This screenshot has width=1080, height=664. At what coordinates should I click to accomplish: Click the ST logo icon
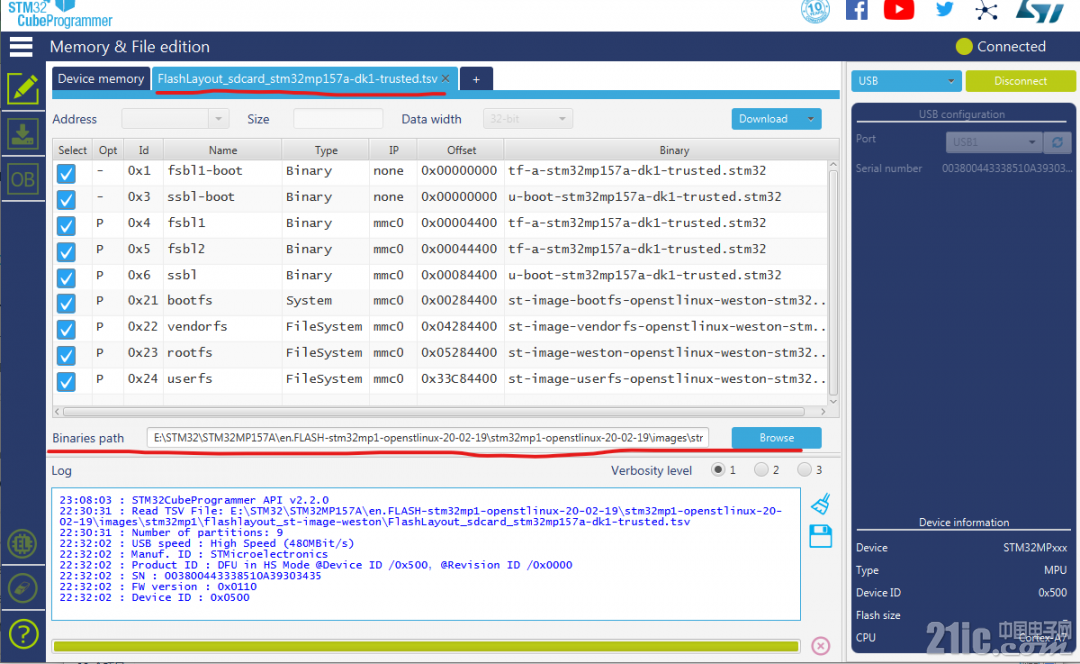coord(1041,11)
